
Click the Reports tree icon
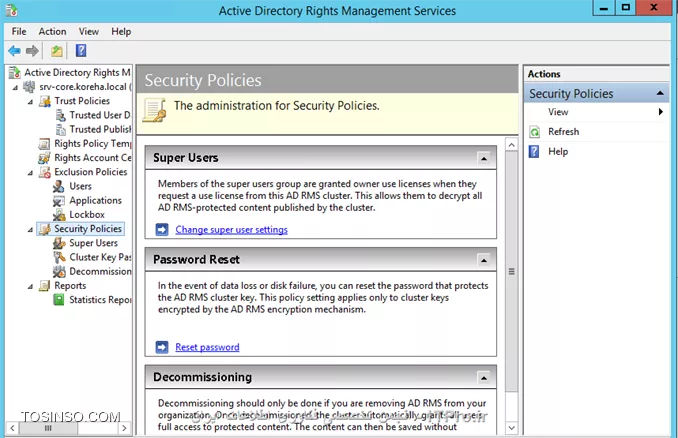point(44,286)
